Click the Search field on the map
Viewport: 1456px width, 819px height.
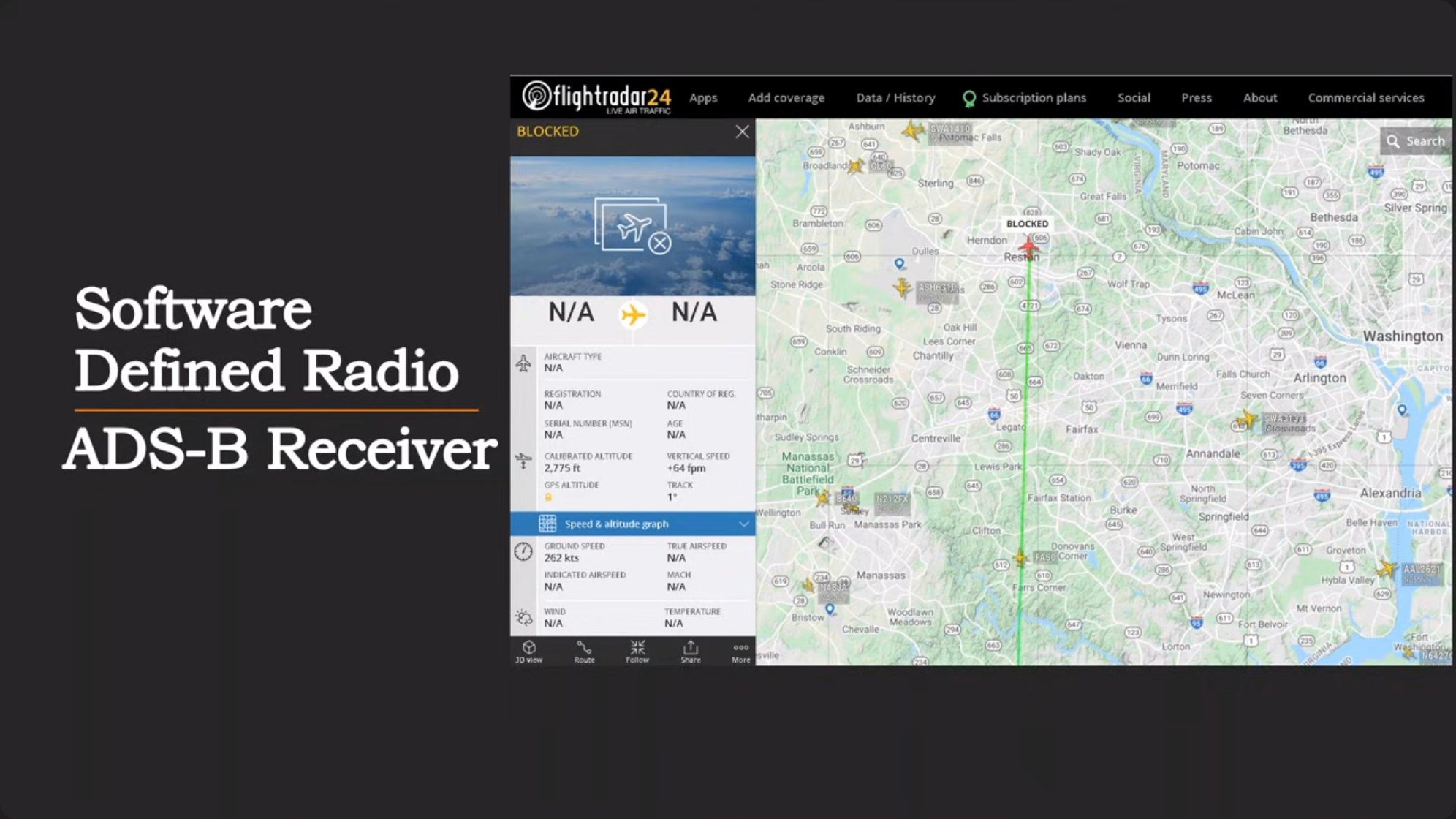(1416, 141)
